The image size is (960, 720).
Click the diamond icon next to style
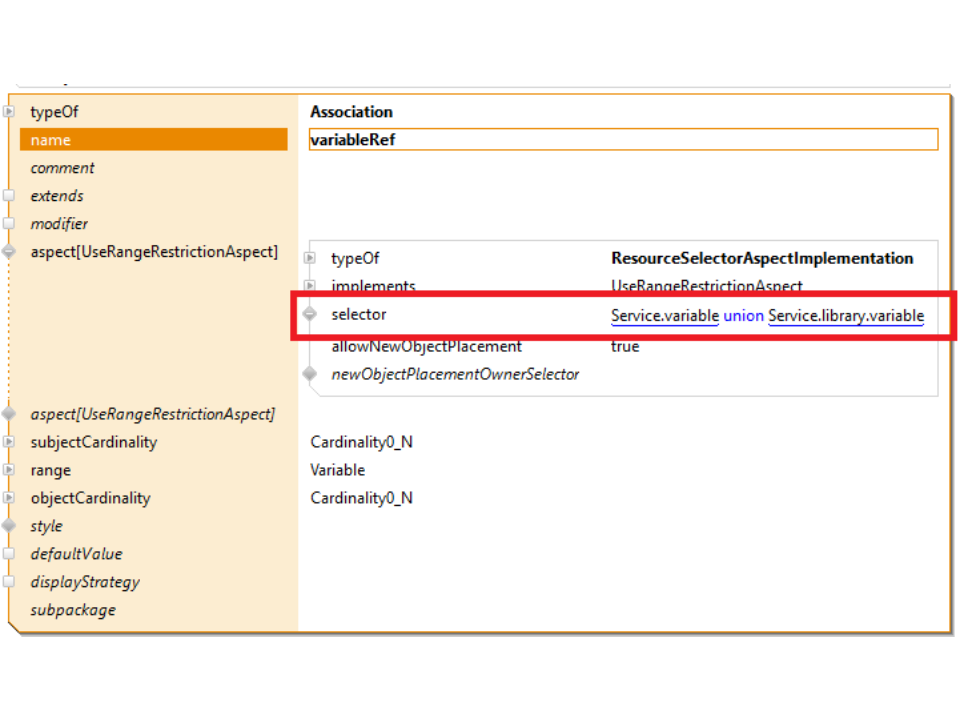pos(9,526)
